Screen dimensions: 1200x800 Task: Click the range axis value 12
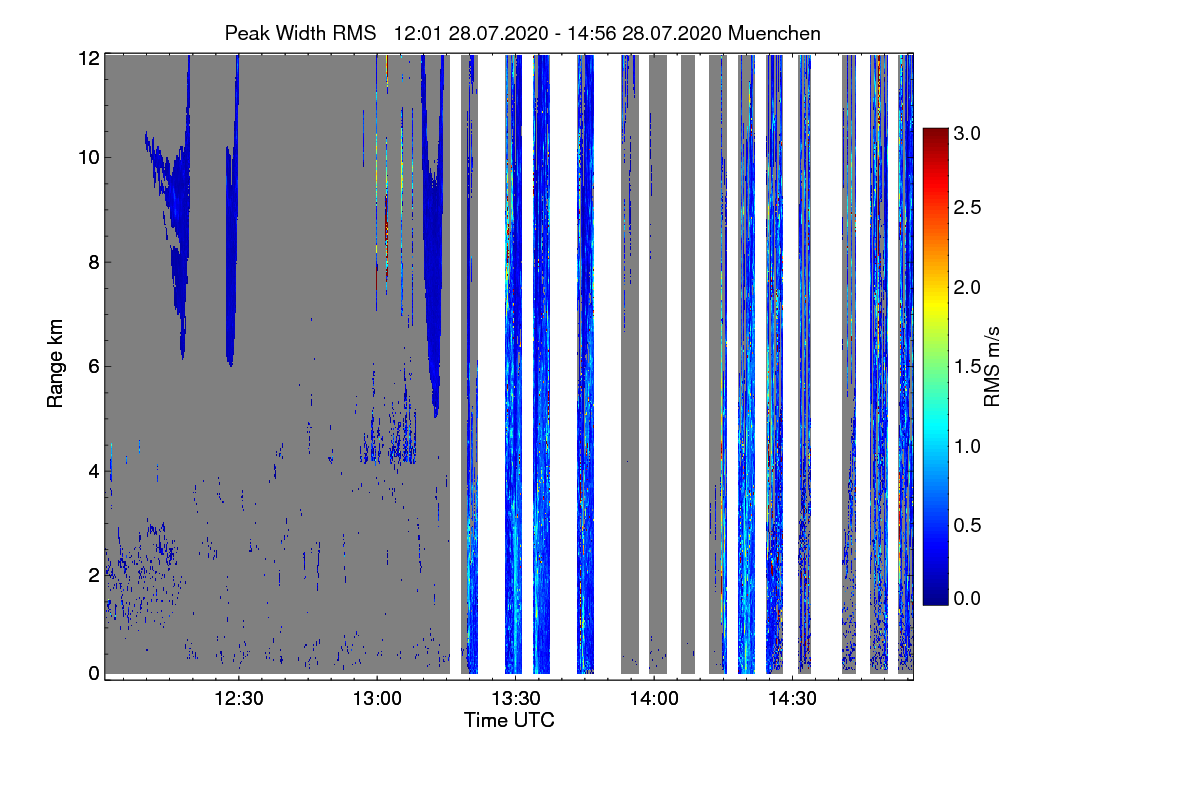pos(88,59)
